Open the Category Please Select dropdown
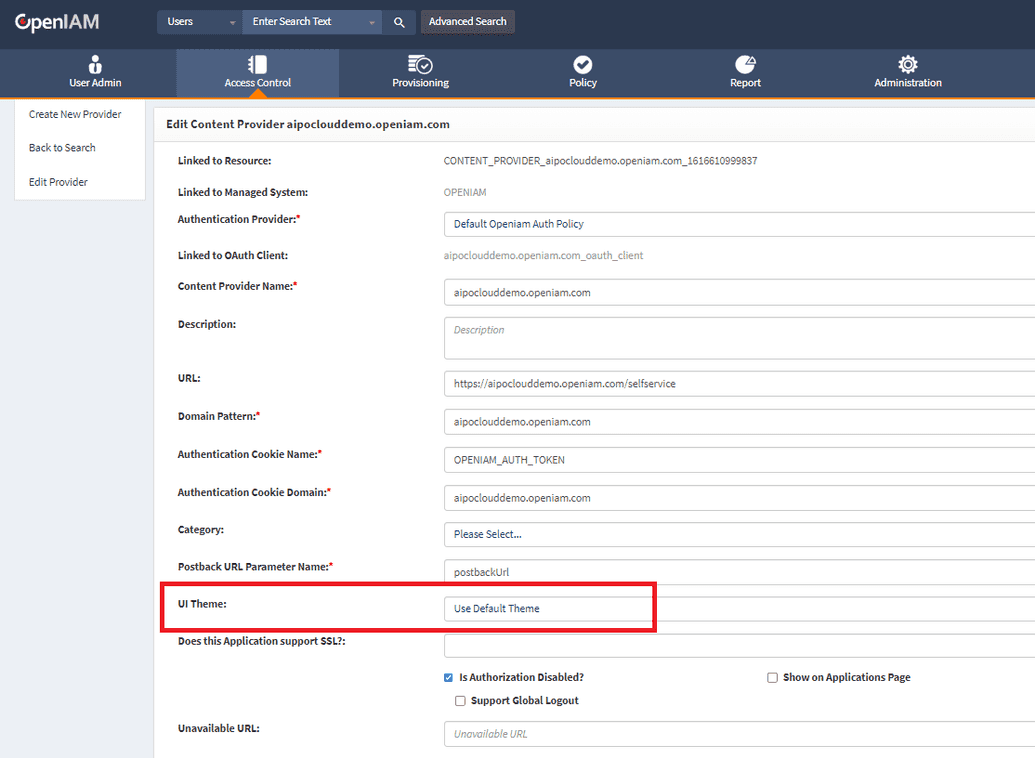The width and height of the screenshot is (1035, 758). (x=738, y=534)
